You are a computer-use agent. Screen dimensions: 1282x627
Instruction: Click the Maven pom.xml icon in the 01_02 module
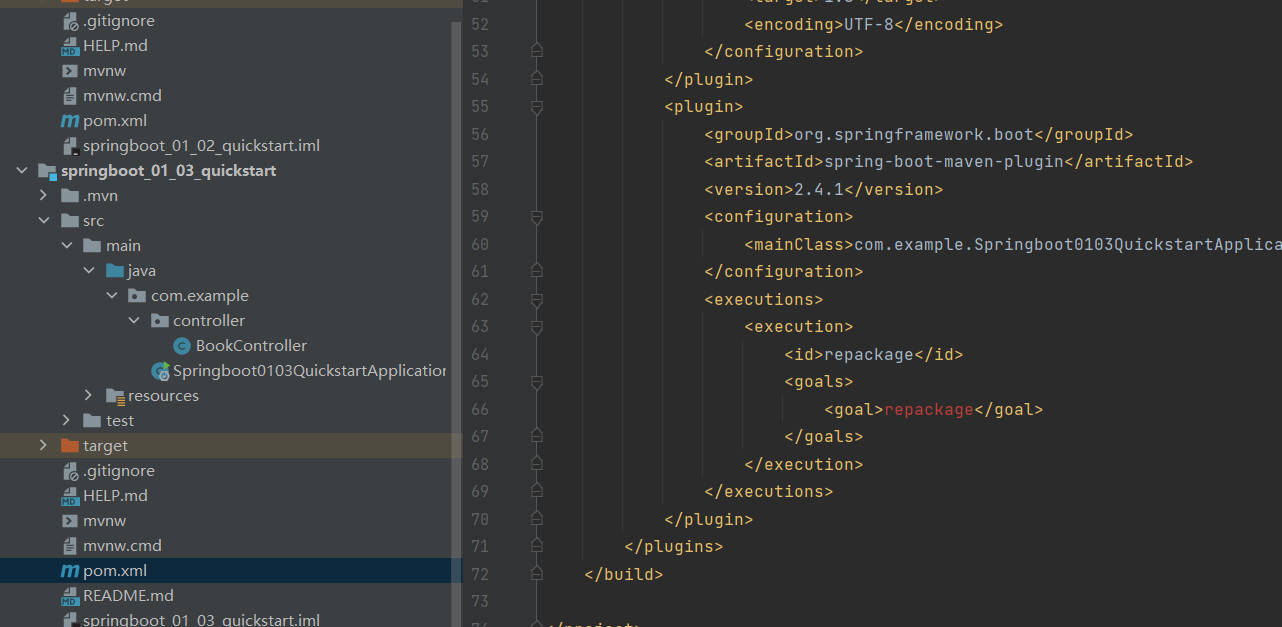pyautogui.click(x=70, y=121)
